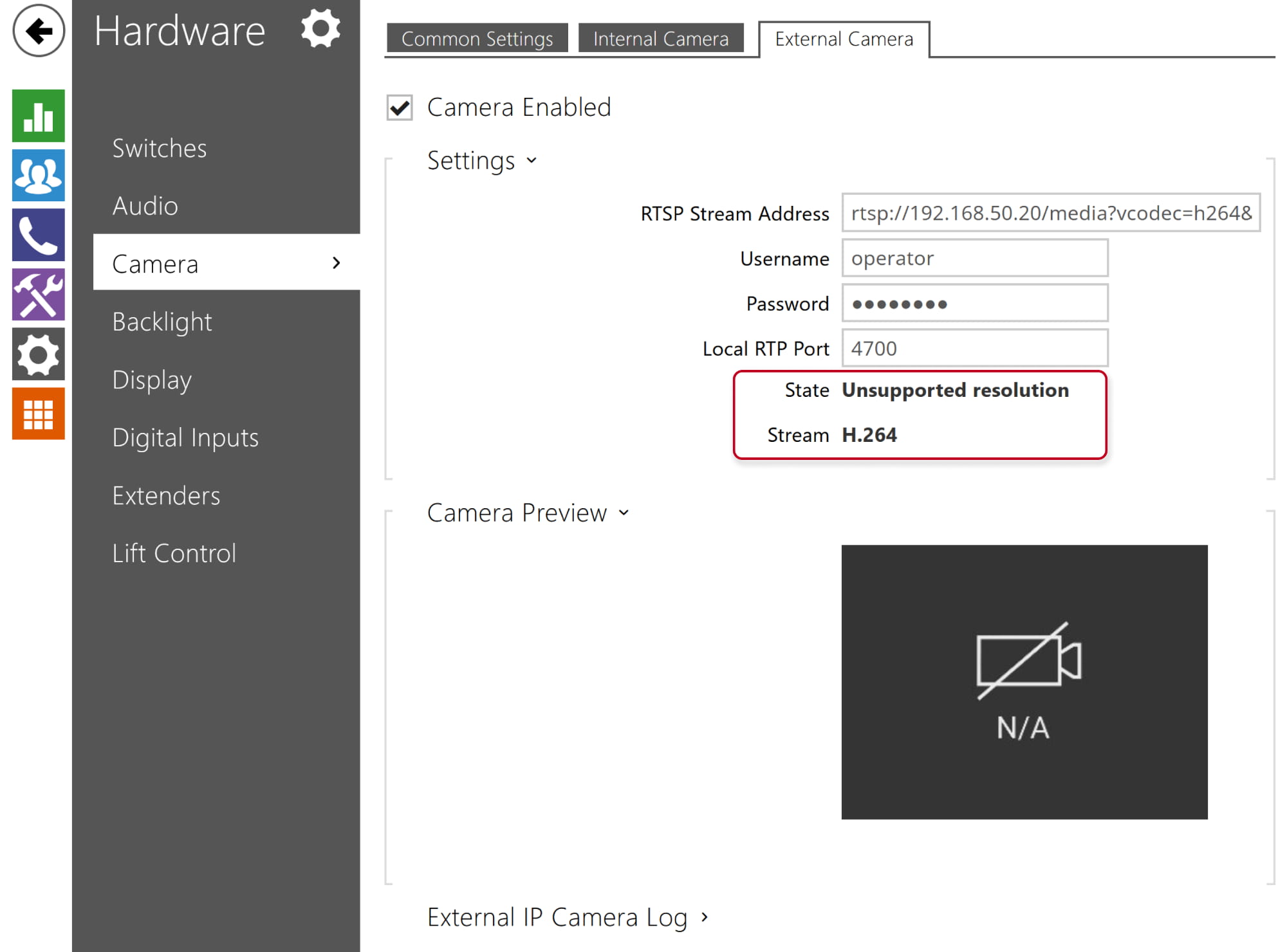
Task: Click the Local RTP Port label
Action: (766, 349)
